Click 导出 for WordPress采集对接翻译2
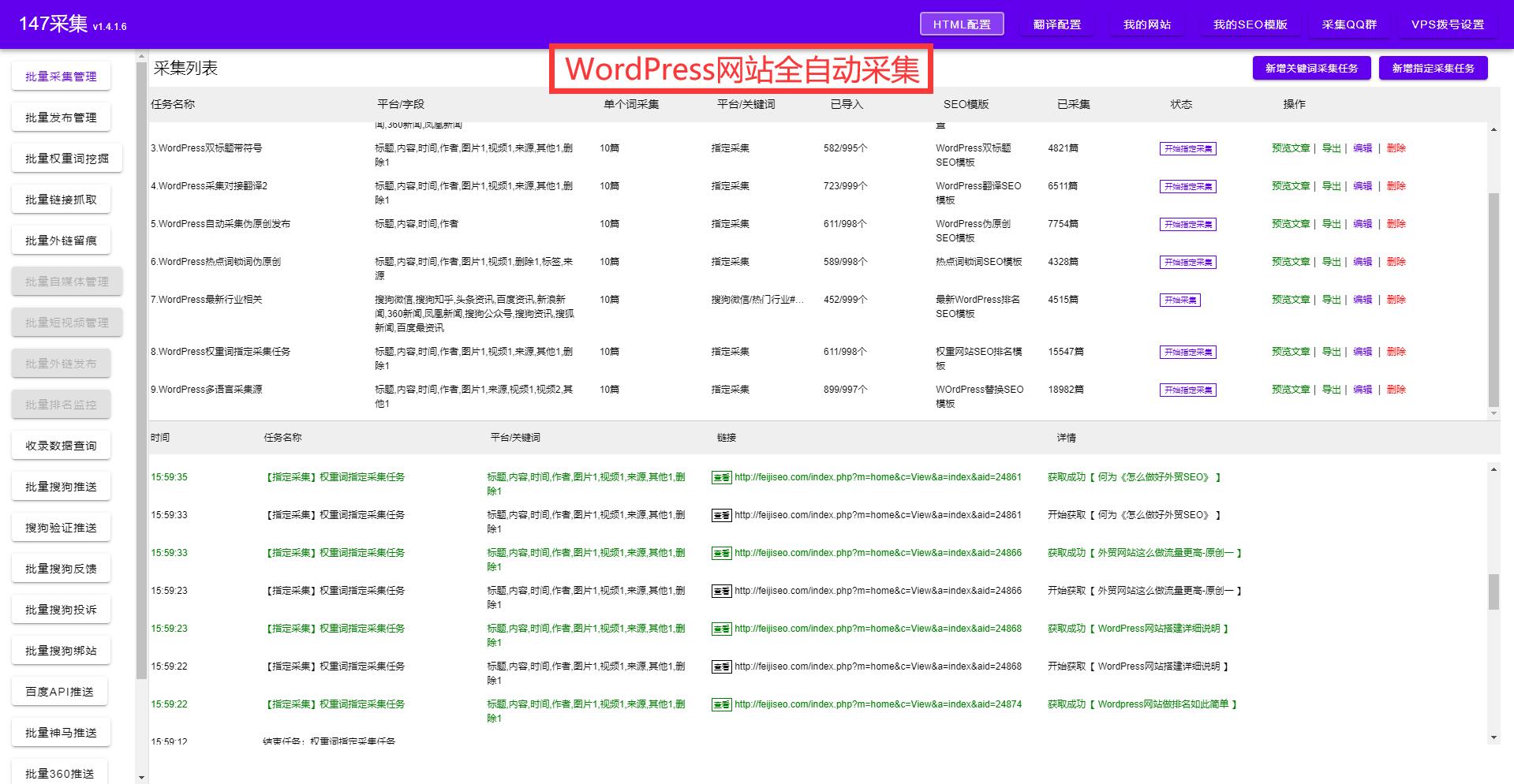This screenshot has height=784, width=1514. coord(1331,186)
